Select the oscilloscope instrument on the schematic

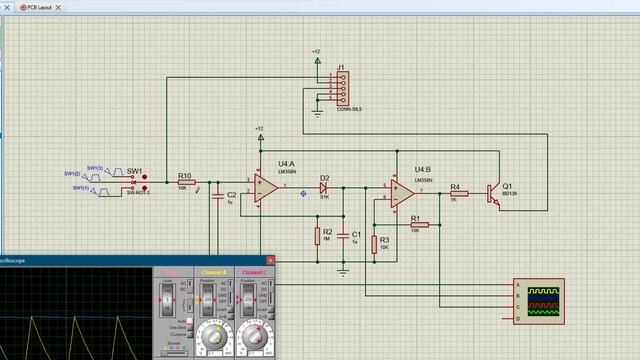pos(539,302)
